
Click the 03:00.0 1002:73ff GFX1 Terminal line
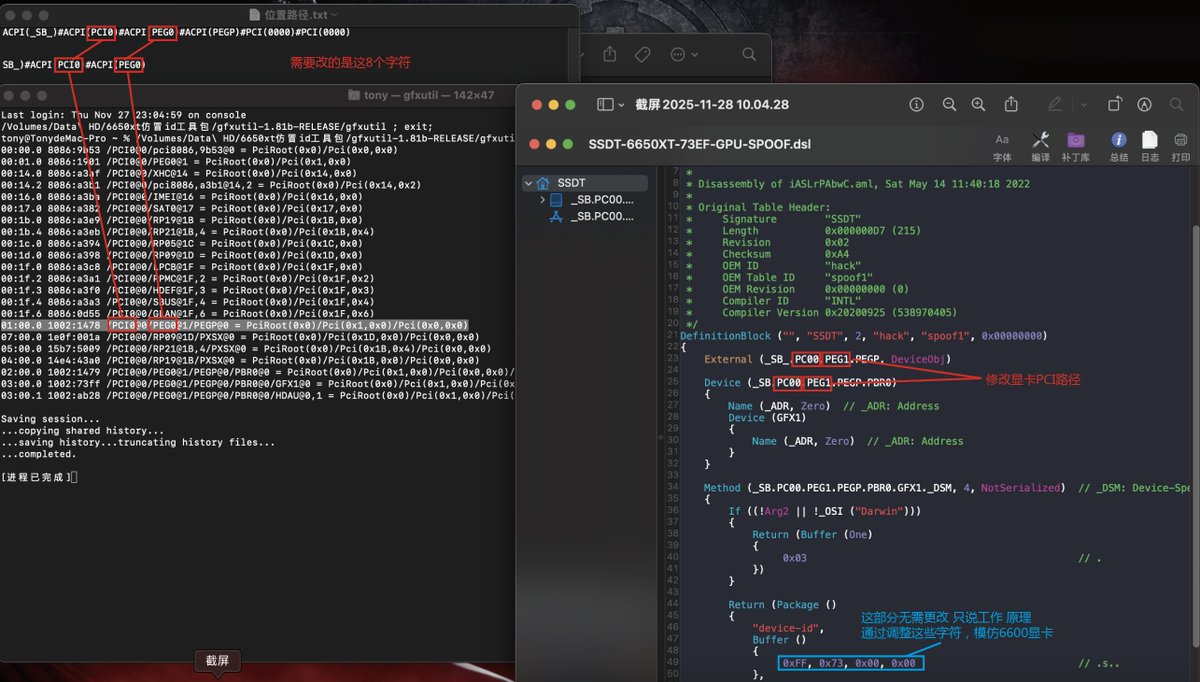click(x=258, y=383)
